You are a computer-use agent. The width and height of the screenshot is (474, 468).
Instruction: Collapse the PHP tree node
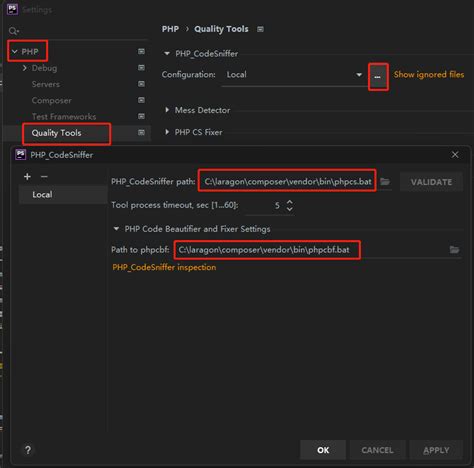(14, 52)
